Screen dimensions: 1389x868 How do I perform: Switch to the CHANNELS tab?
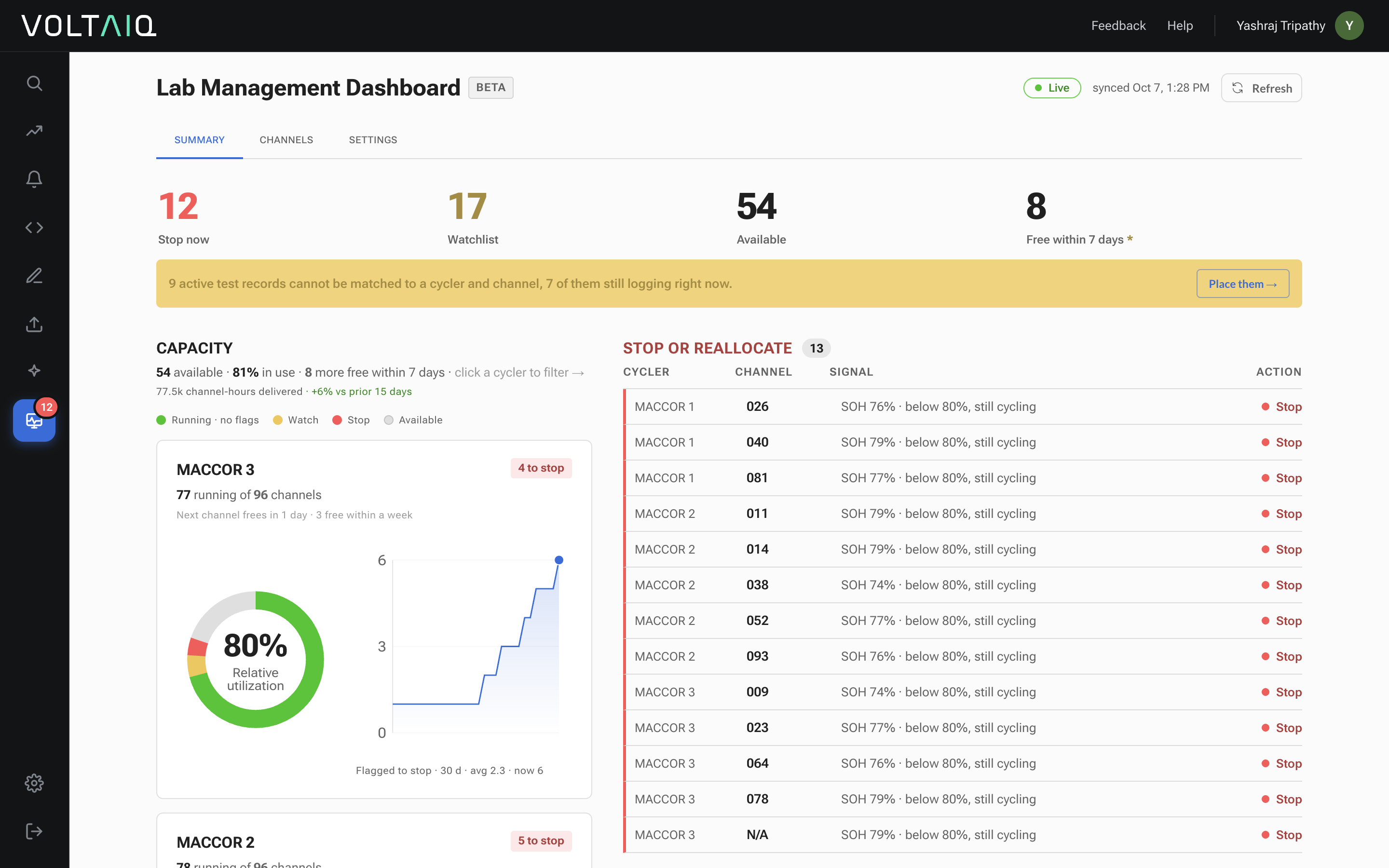pyautogui.click(x=286, y=140)
